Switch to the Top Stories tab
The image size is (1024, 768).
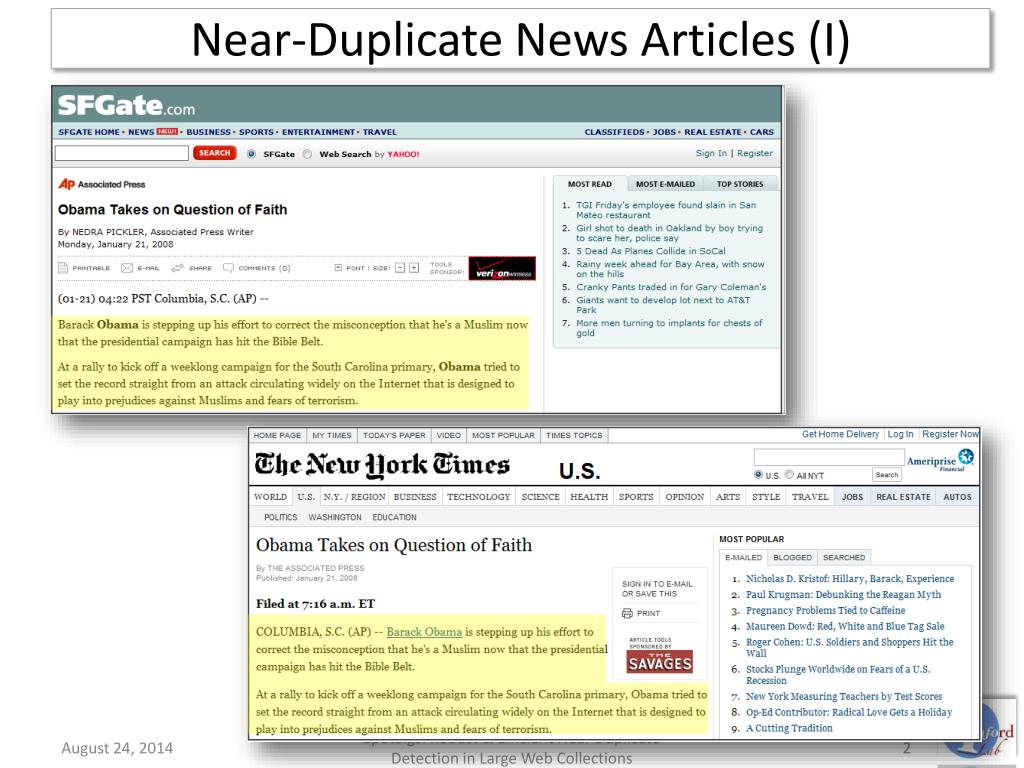(740, 184)
